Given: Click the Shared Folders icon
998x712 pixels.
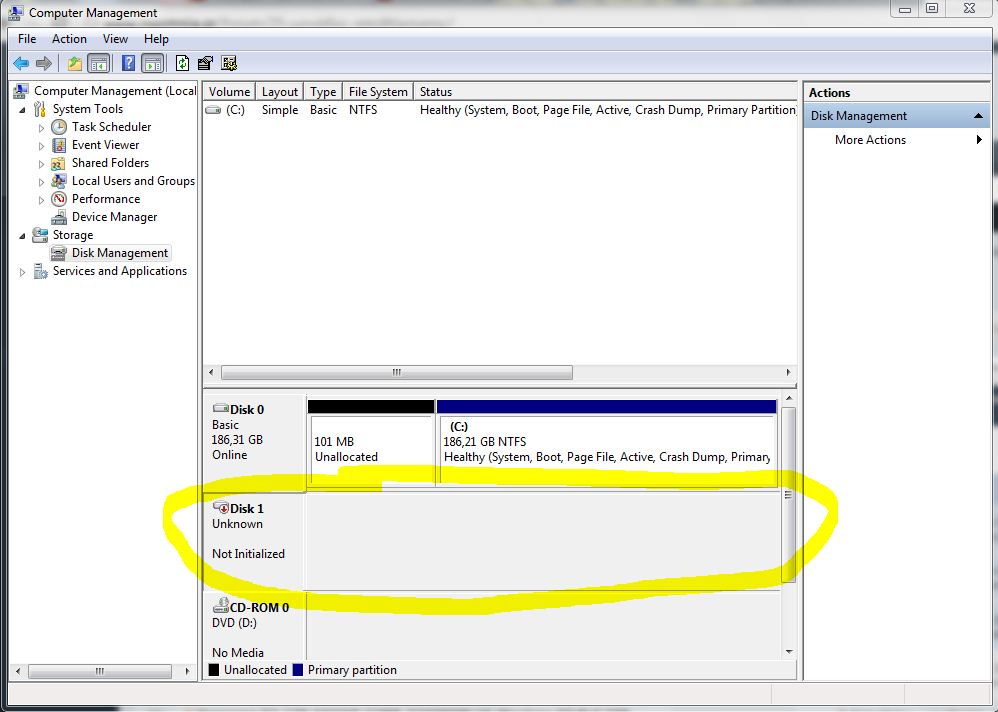Looking at the screenshot, I should pyautogui.click(x=58, y=164).
